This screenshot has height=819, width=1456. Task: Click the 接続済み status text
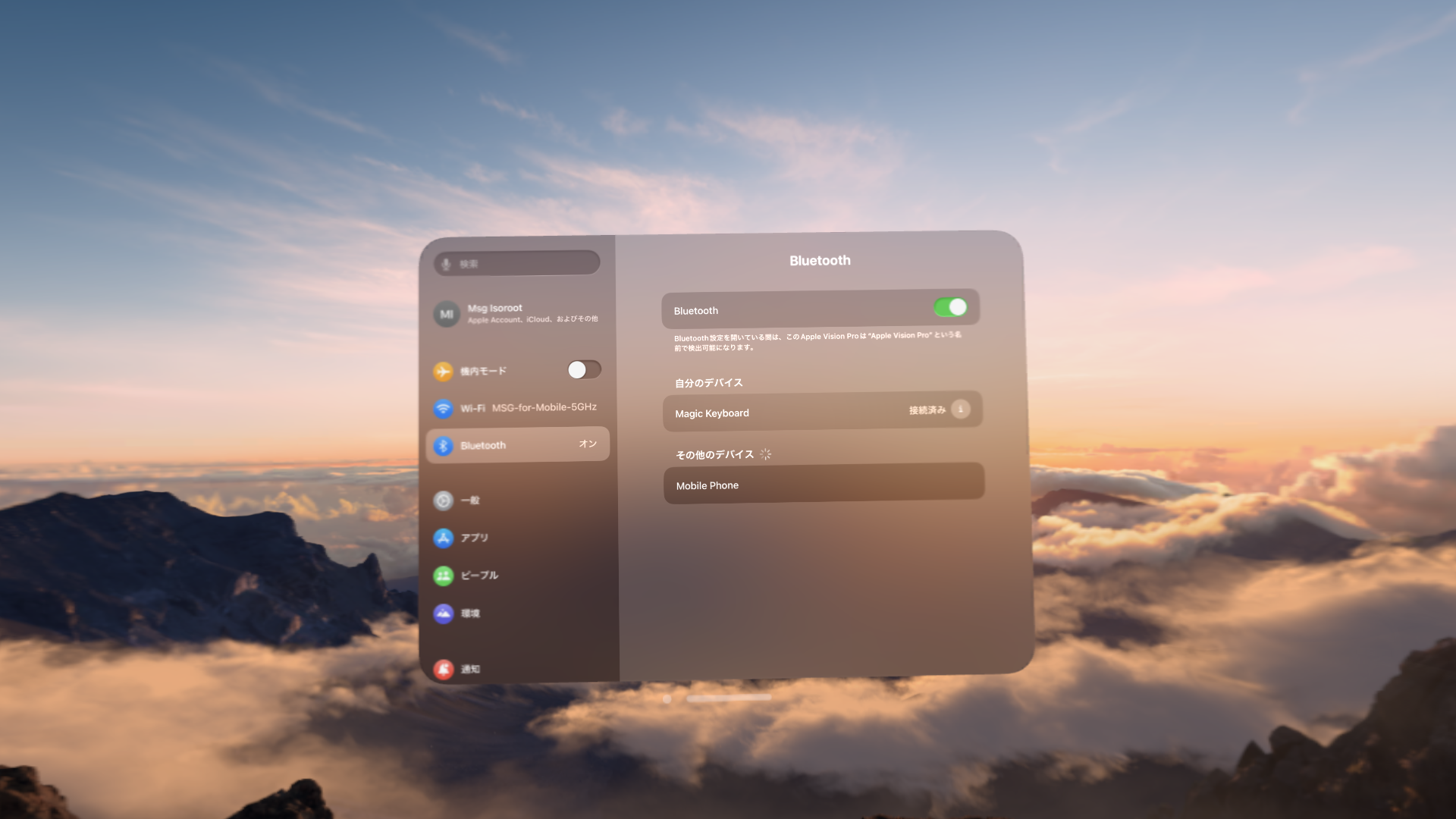(x=927, y=410)
